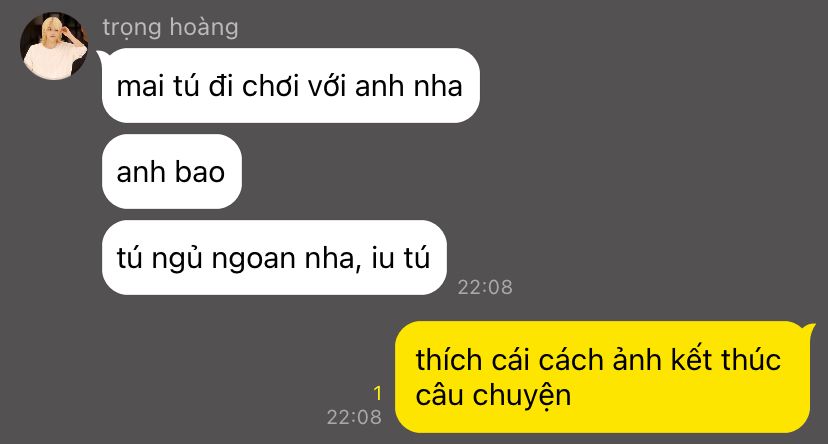Click the 22:08 timestamp beside yellow bubble
This screenshot has height=444, width=828.
pyautogui.click(x=354, y=417)
